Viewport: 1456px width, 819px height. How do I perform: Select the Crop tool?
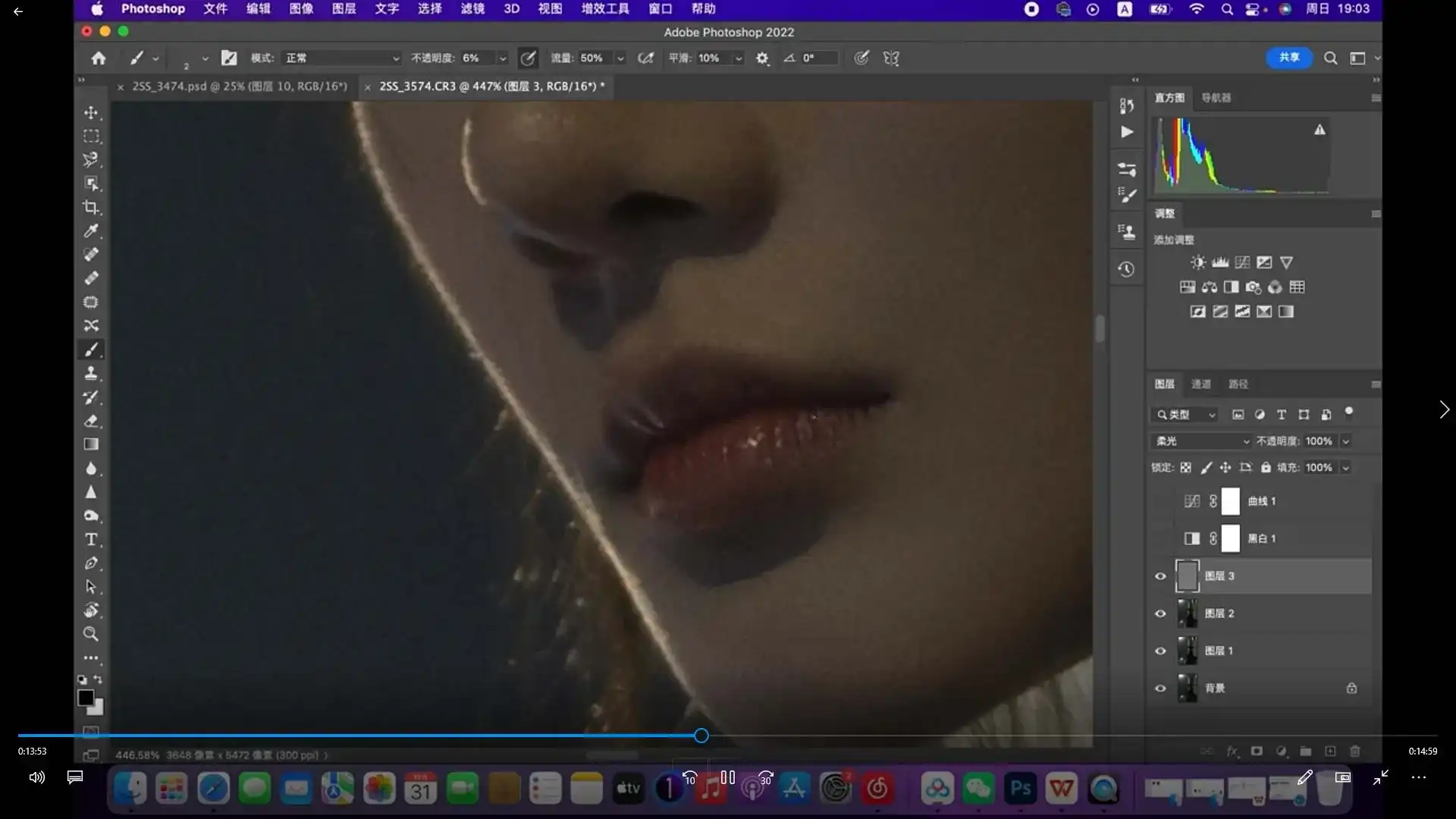pos(91,207)
